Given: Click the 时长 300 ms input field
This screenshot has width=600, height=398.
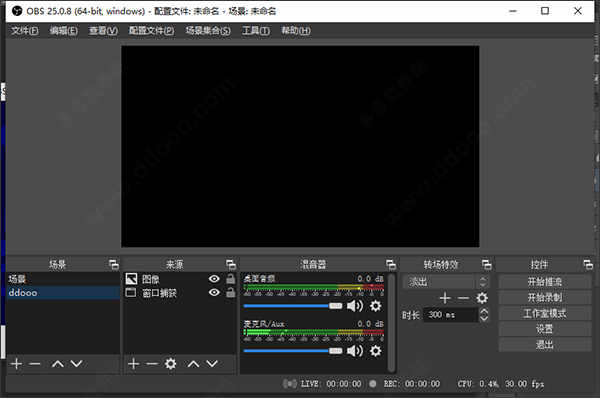Looking at the screenshot, I should click(x=450, y=315).
